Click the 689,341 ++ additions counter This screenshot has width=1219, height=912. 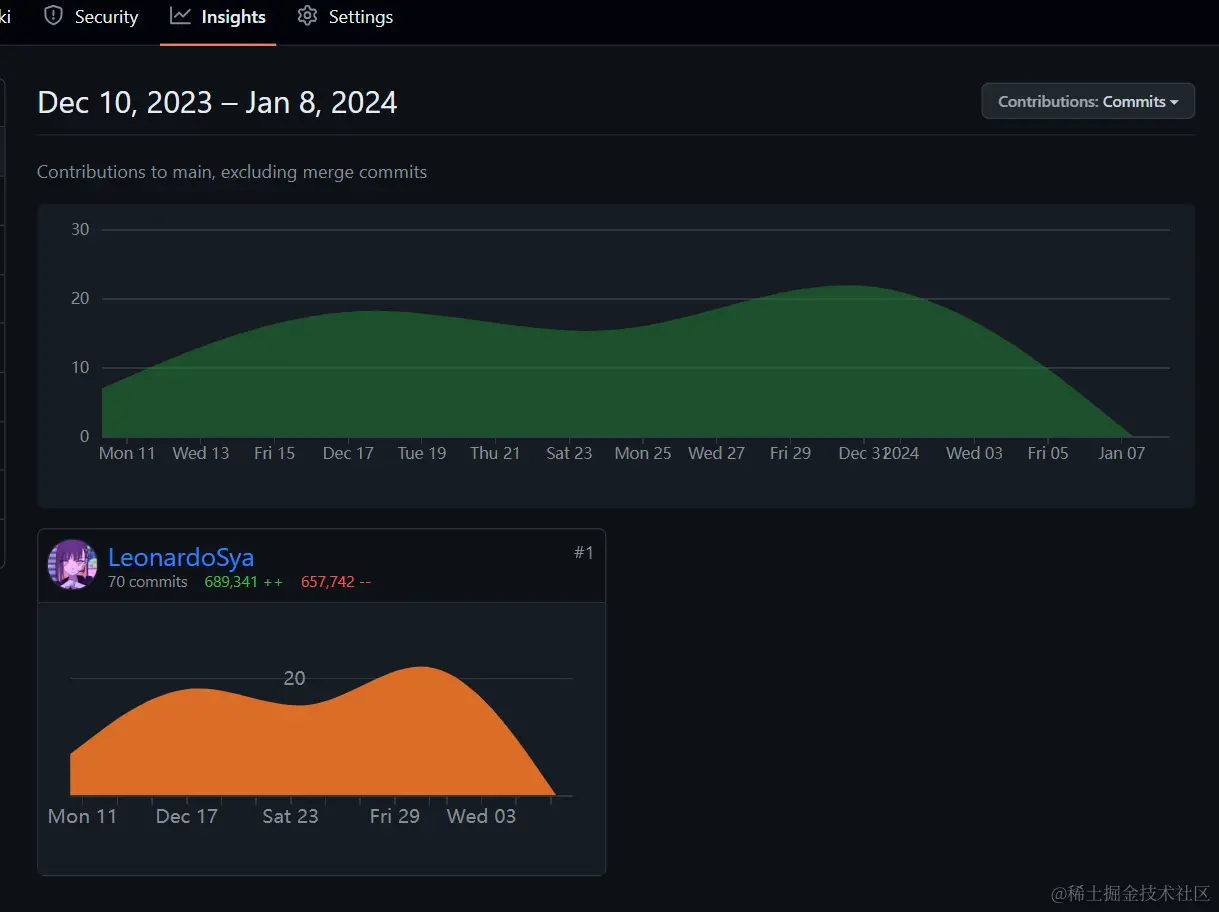(x=242, y=581)
